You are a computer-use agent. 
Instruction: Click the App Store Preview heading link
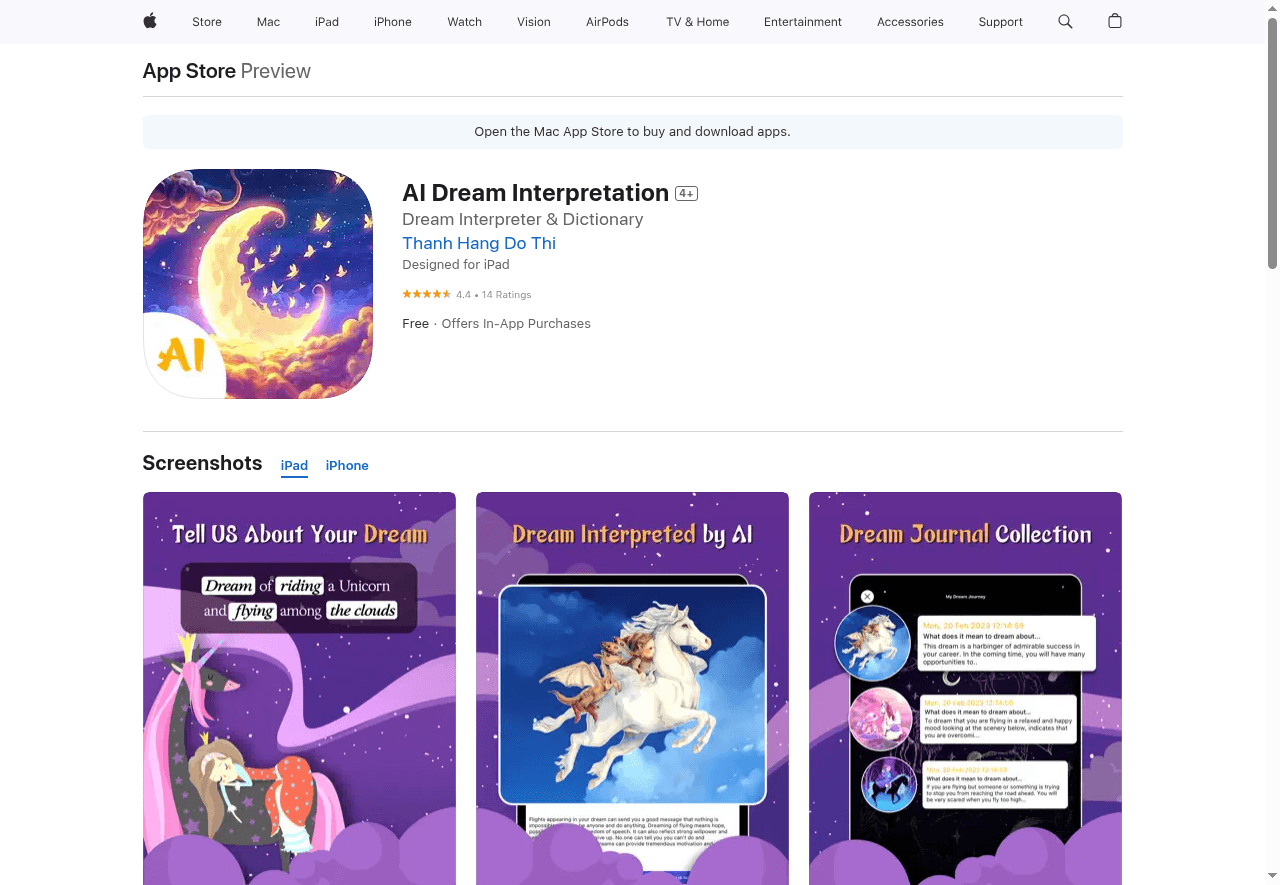click(x=189, y=71)
